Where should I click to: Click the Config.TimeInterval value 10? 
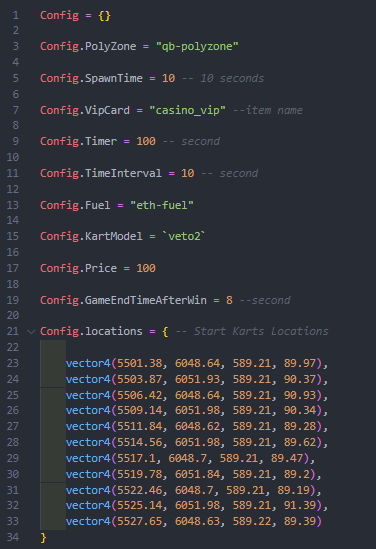tap(188, 173)
